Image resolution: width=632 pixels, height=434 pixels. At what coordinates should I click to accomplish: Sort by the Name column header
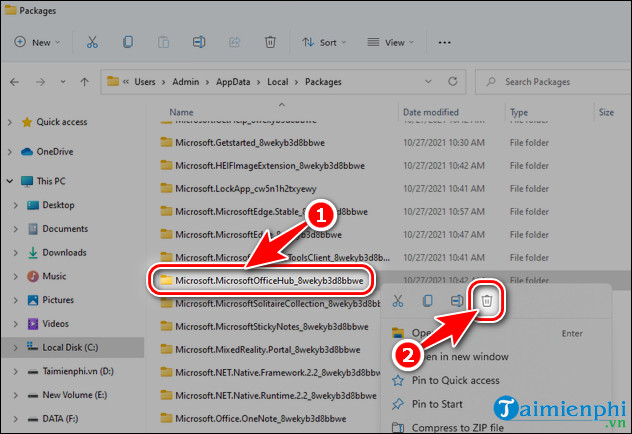(181, 112)
